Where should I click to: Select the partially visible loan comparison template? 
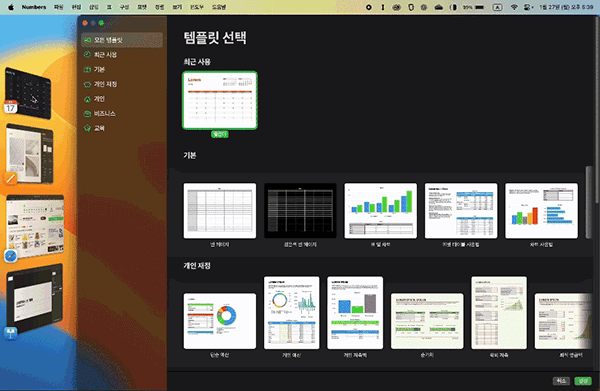563,321
